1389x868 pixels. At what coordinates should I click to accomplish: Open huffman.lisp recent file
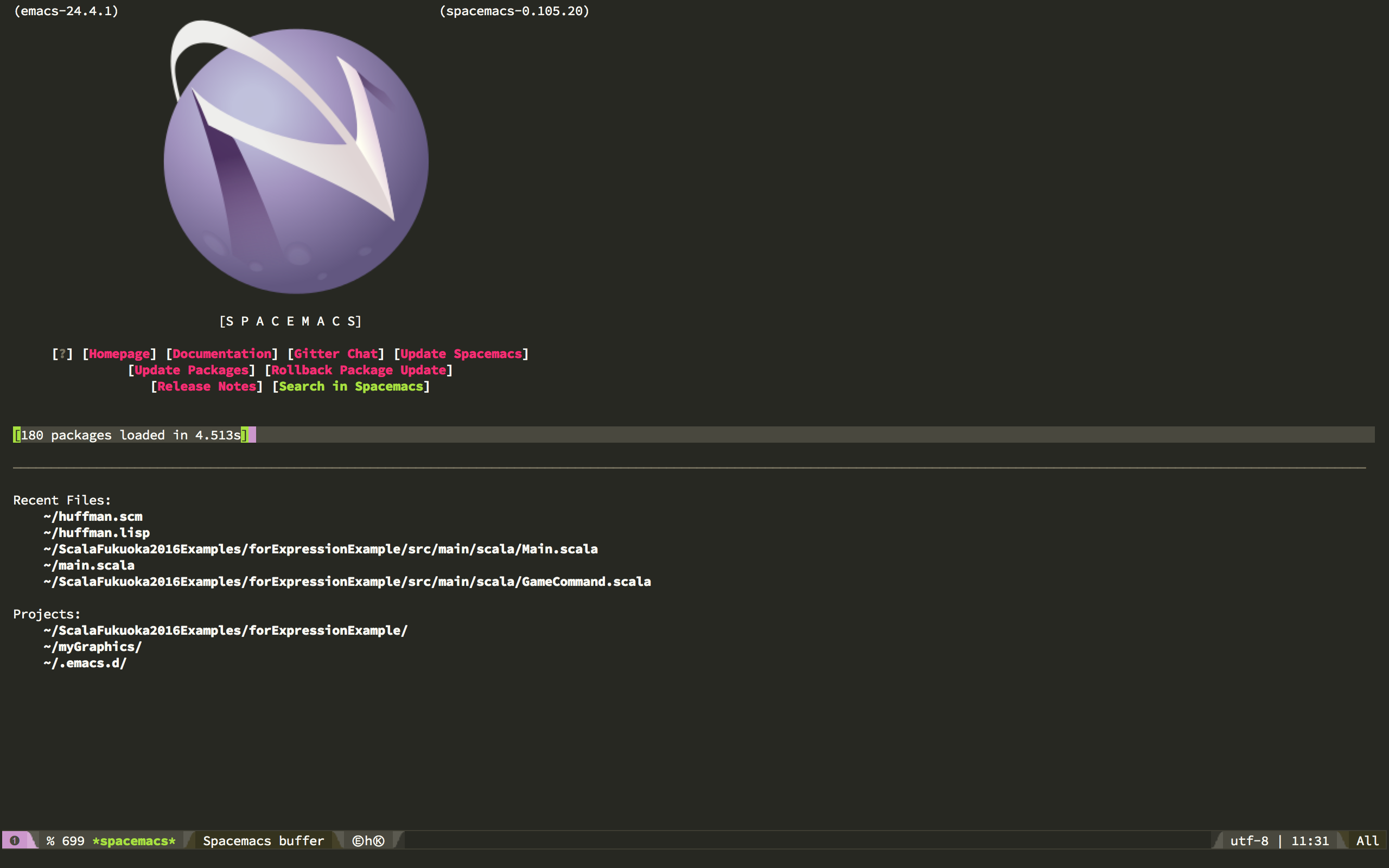point(94,532)
